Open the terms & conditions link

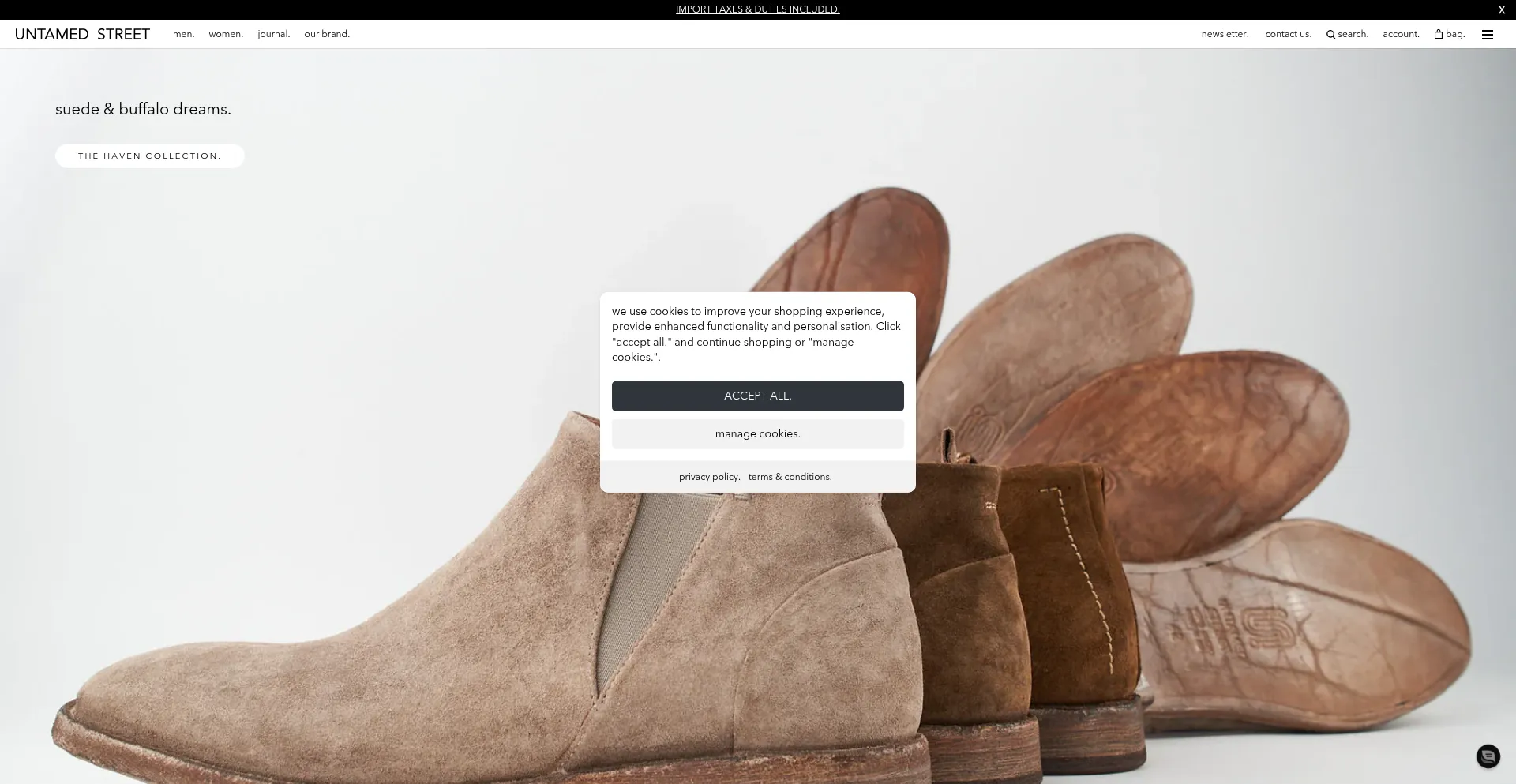[790, 477]
